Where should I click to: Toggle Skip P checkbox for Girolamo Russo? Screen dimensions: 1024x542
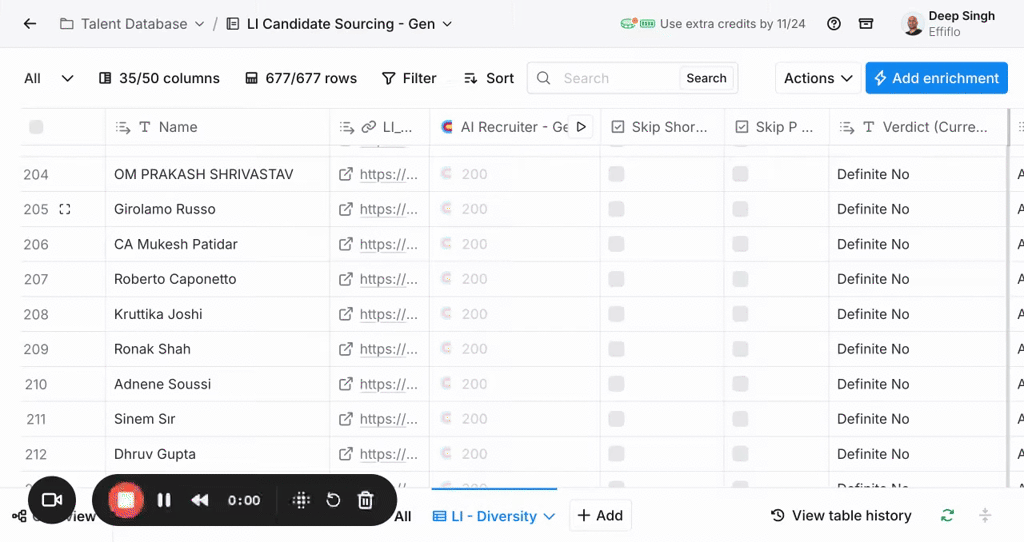740,209
